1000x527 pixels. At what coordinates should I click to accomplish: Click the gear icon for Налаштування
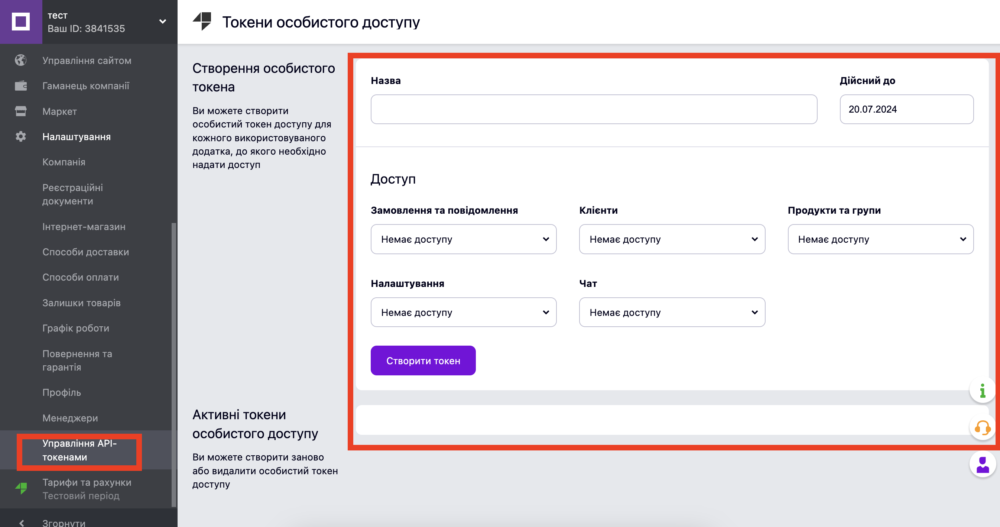pos(21,137)
